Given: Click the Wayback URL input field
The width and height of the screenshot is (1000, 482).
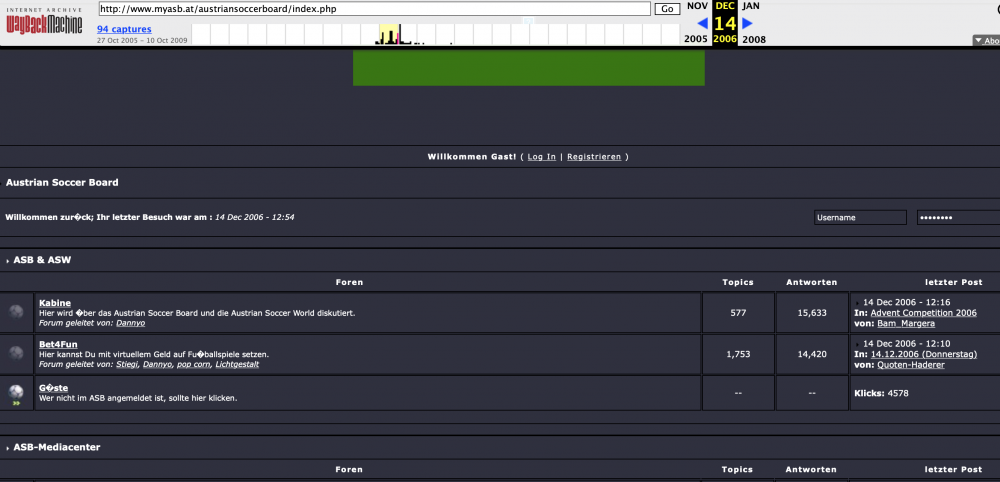Looking at the screenshot, I should coord(374,9).
